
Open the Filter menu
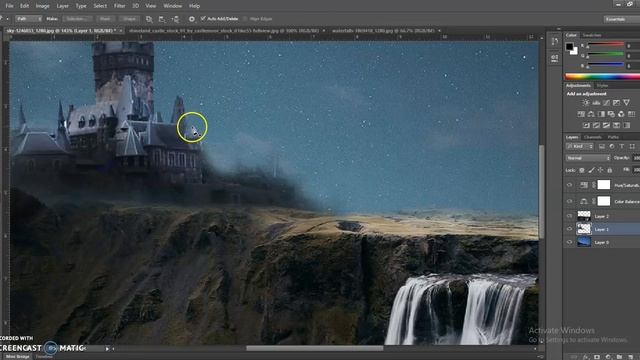click(x=120, y=6)
